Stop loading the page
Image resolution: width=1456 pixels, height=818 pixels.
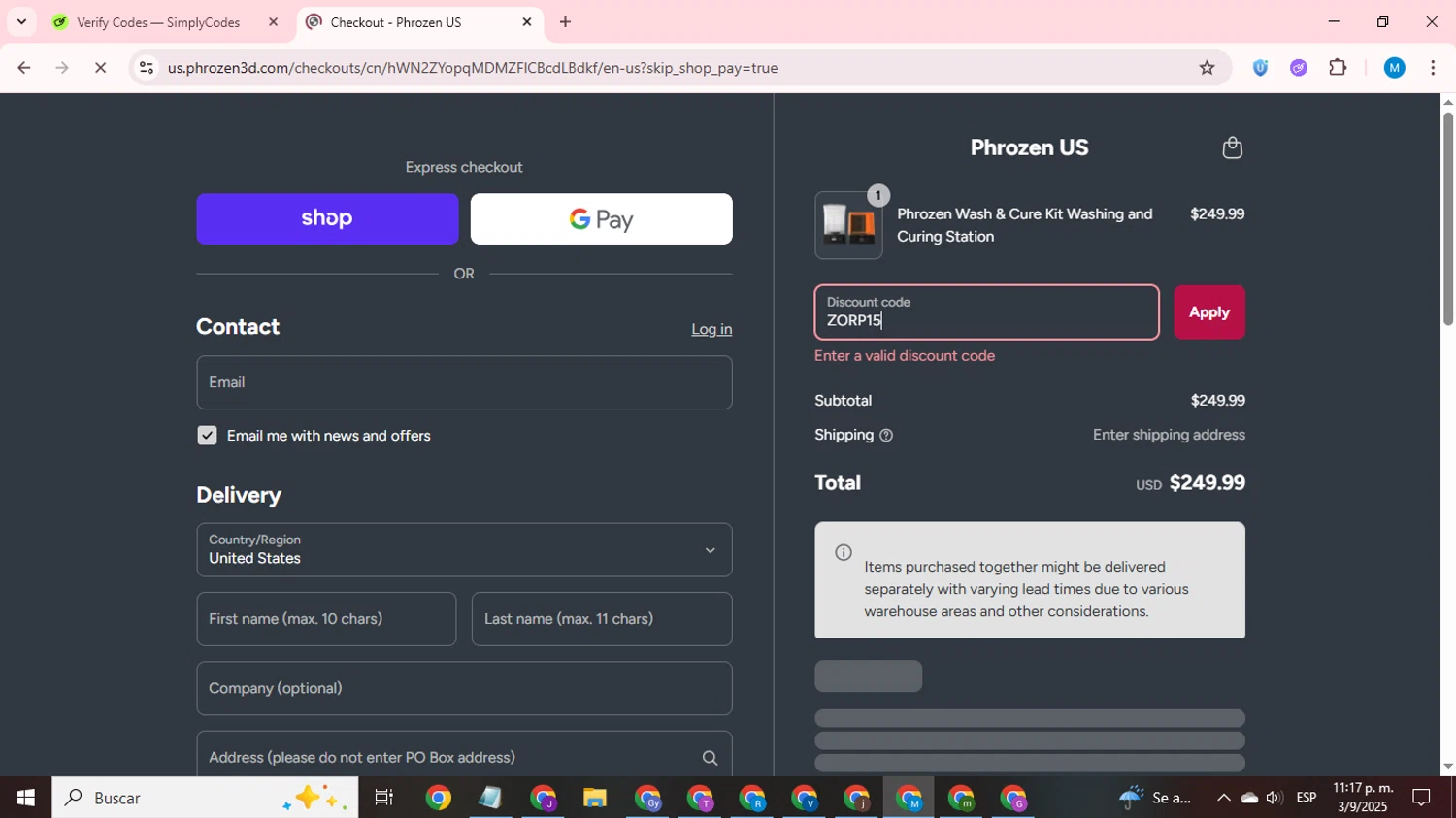point(100,68)
